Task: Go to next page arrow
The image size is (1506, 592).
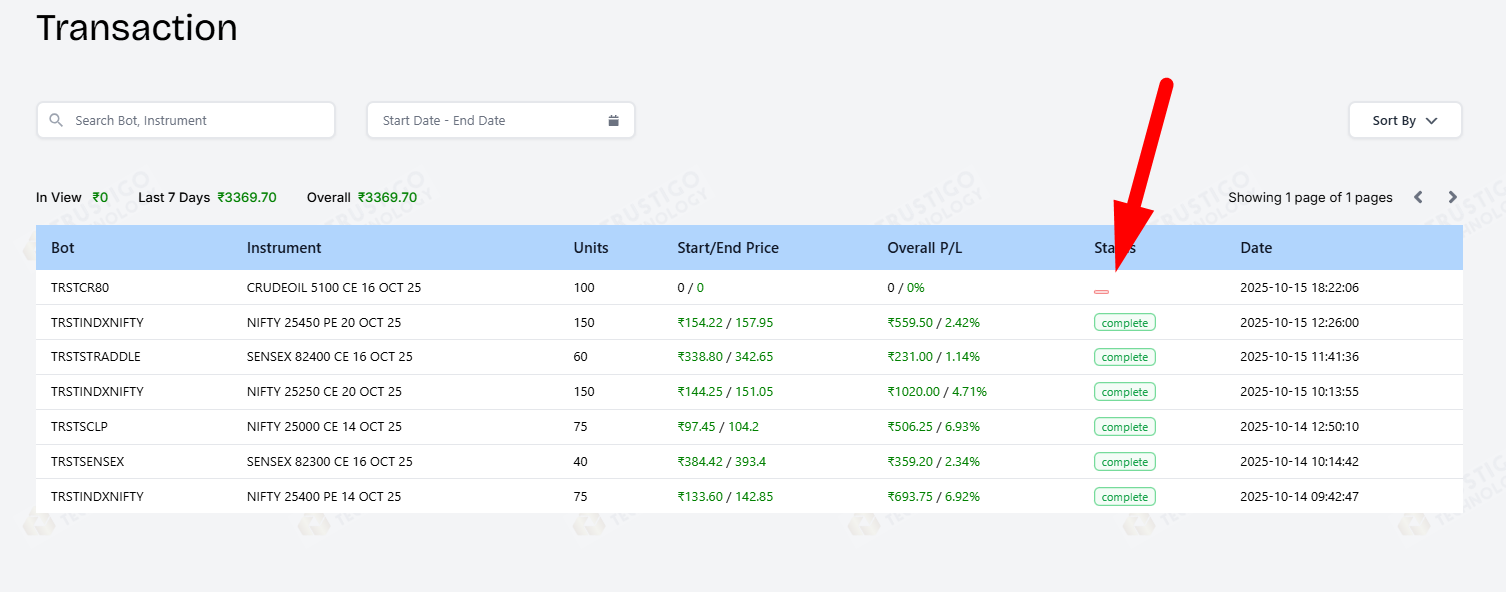Action: [1453, 197]
